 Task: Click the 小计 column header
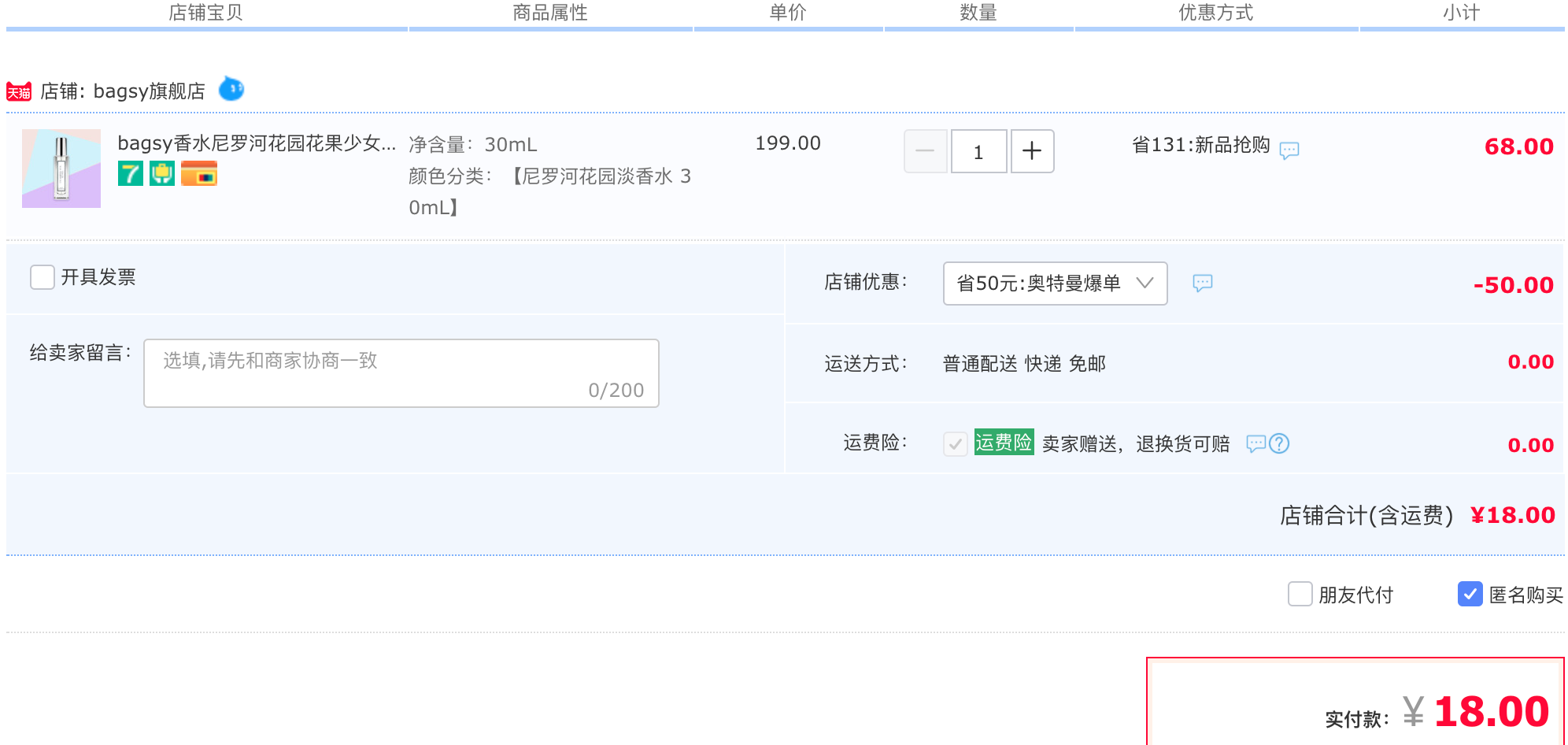[1462, 13]
